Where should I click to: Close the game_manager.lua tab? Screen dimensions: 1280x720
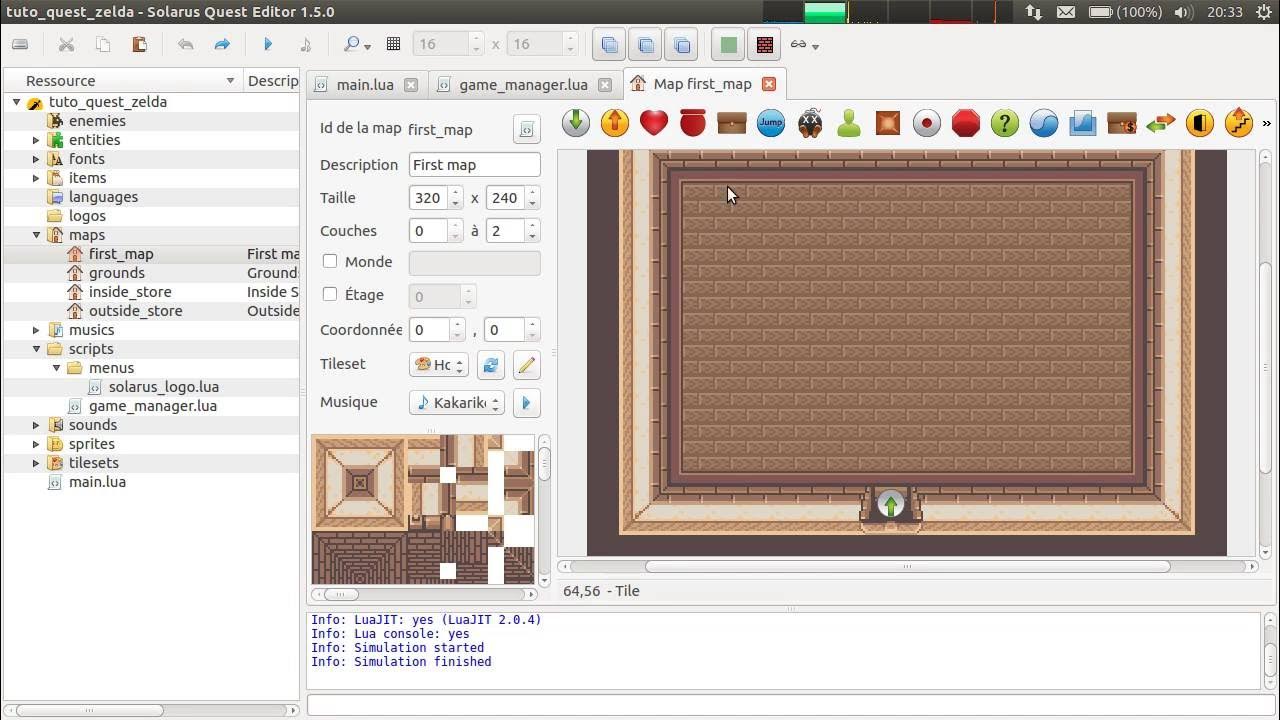pyautogui.click(x=606, y=85)
